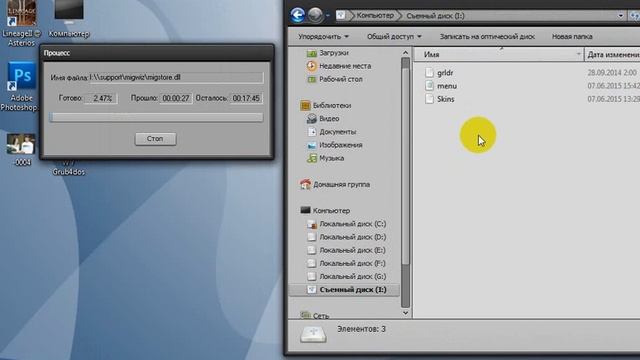This screenshot has width=640, height=360.
Task: Select the Прошло elapsed time value
Action: click(176, 98)
